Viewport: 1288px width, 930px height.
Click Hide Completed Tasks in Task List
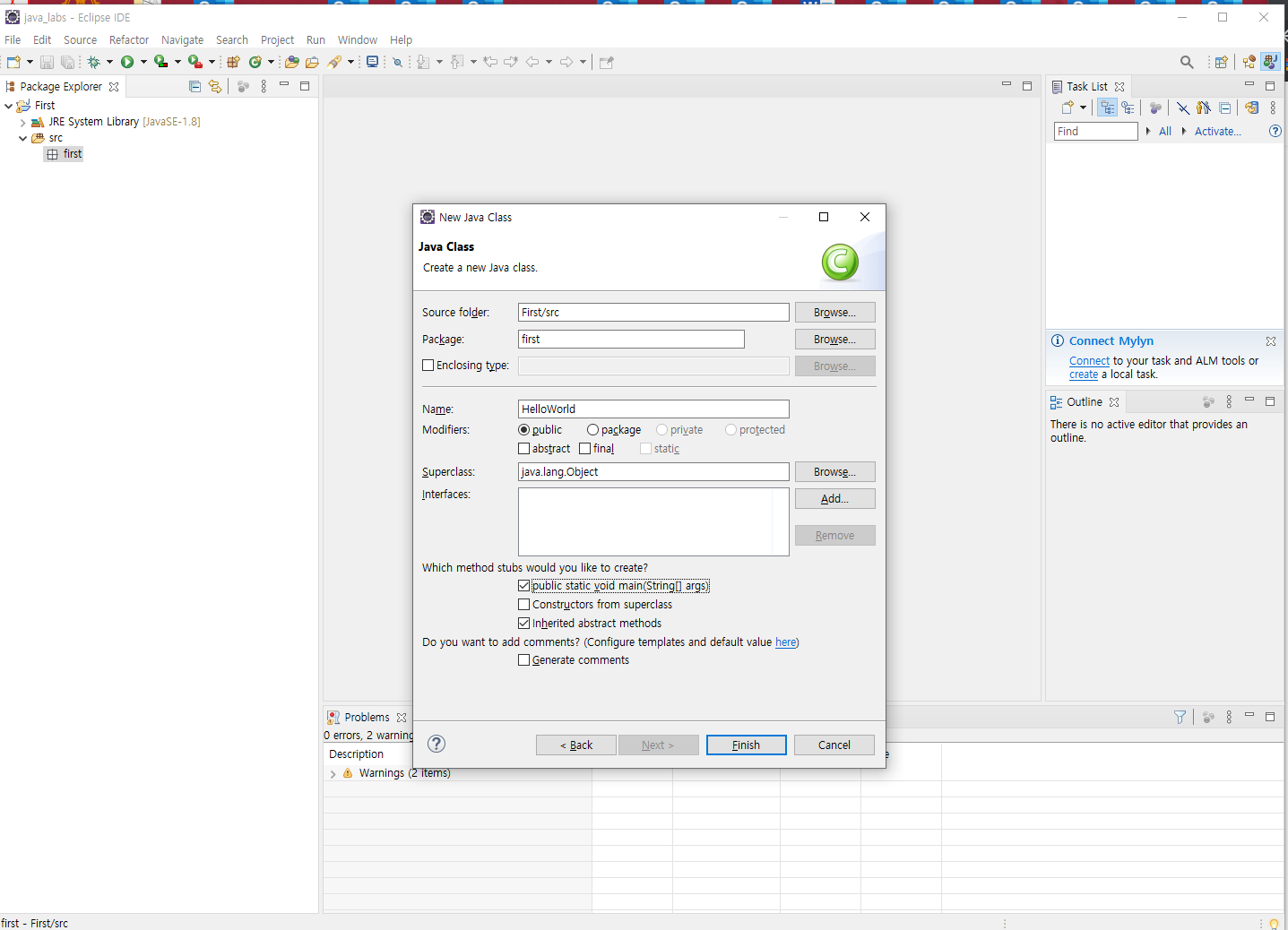pos(1183,108)
